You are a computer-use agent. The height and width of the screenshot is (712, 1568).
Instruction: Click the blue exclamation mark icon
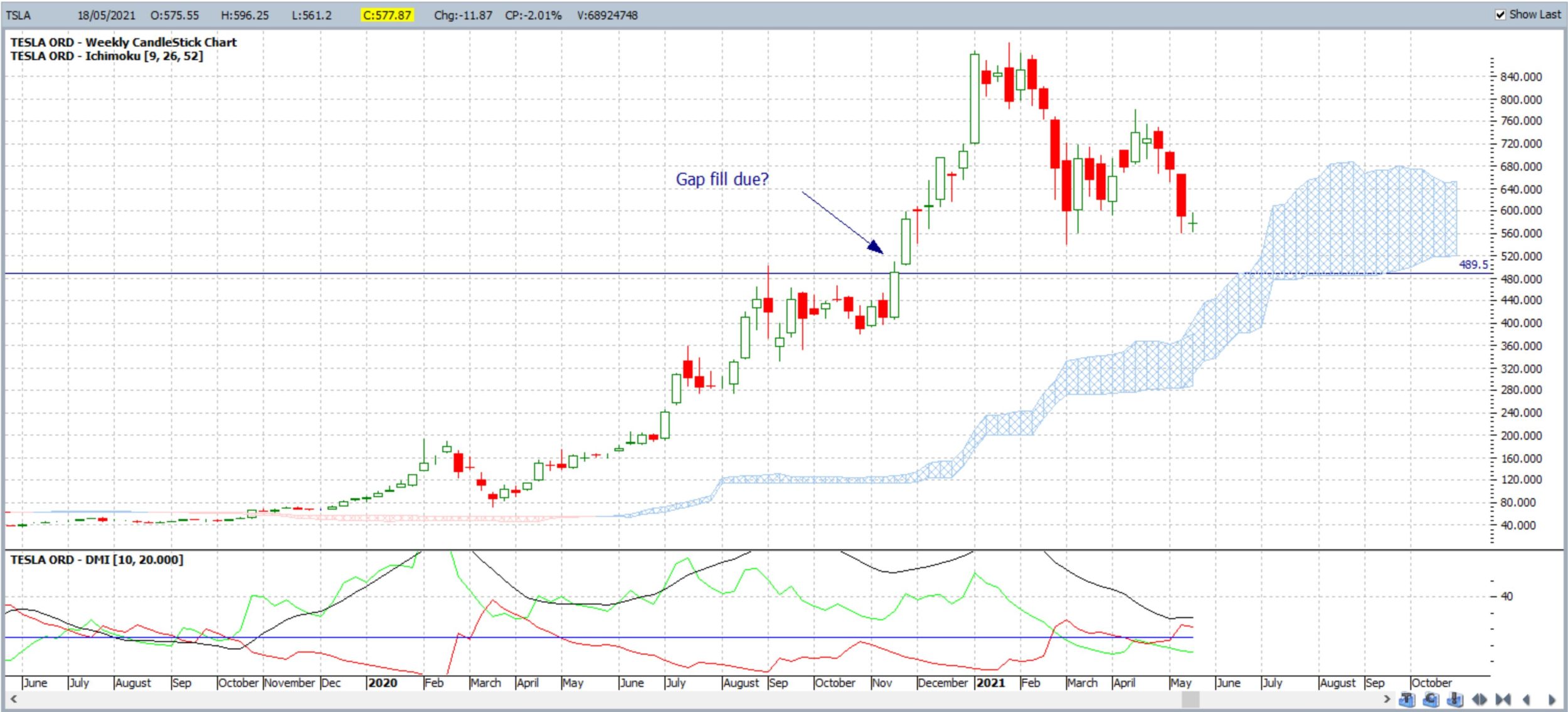click(1454, 699)
